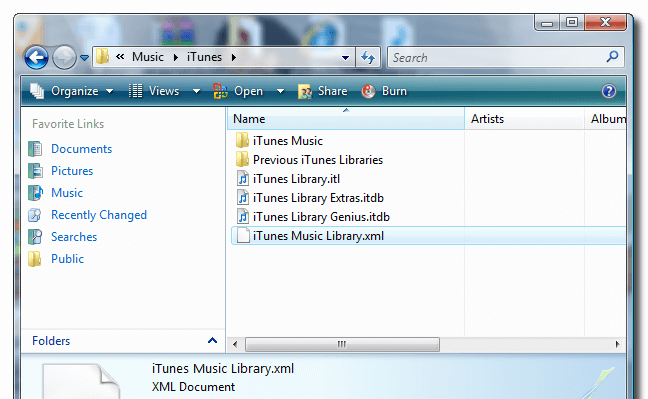
Task: Sort by the Album column header
Action: pyautogui.click(x=605, y=119)
